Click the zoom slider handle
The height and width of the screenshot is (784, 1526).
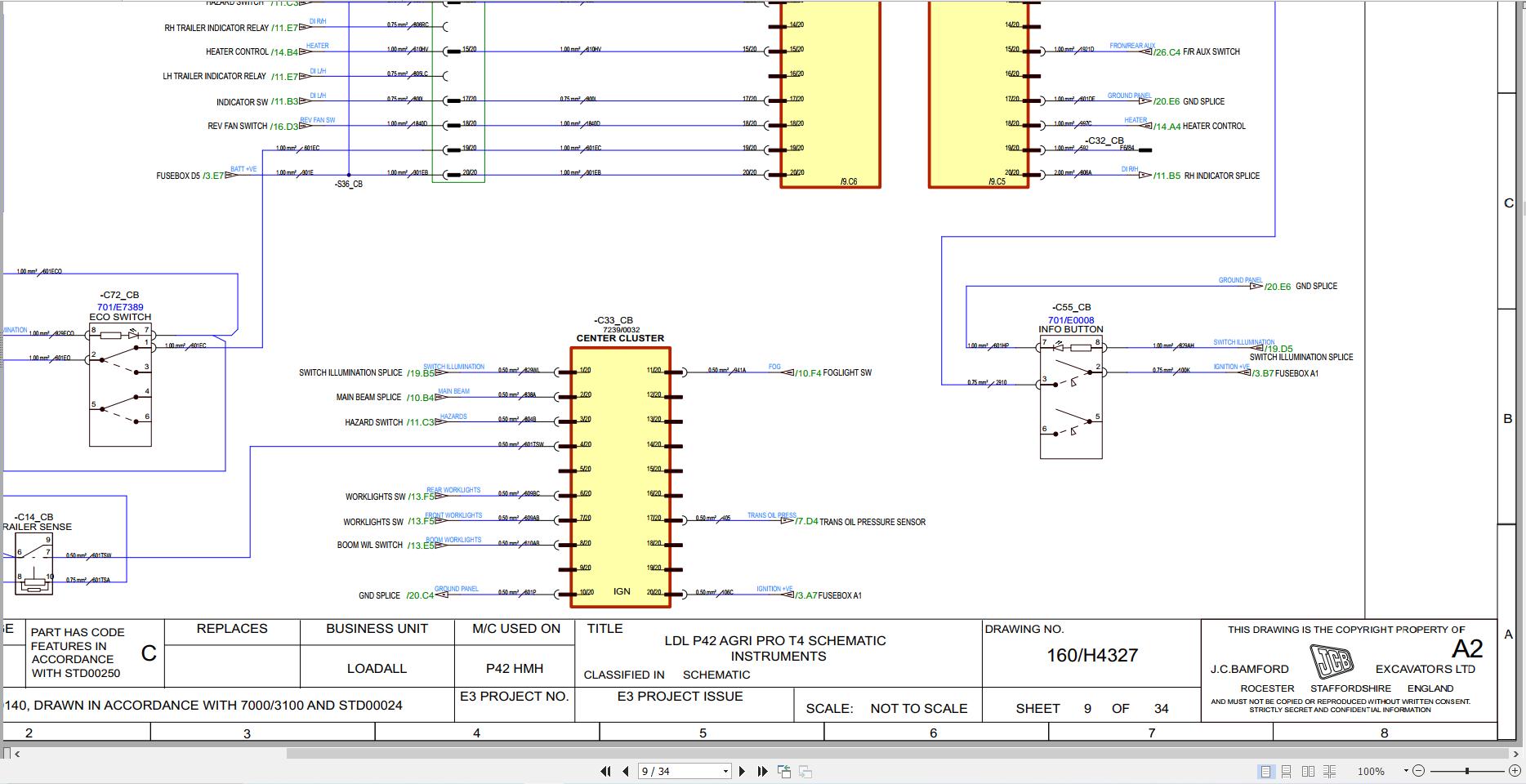[x=1466, y=770]
